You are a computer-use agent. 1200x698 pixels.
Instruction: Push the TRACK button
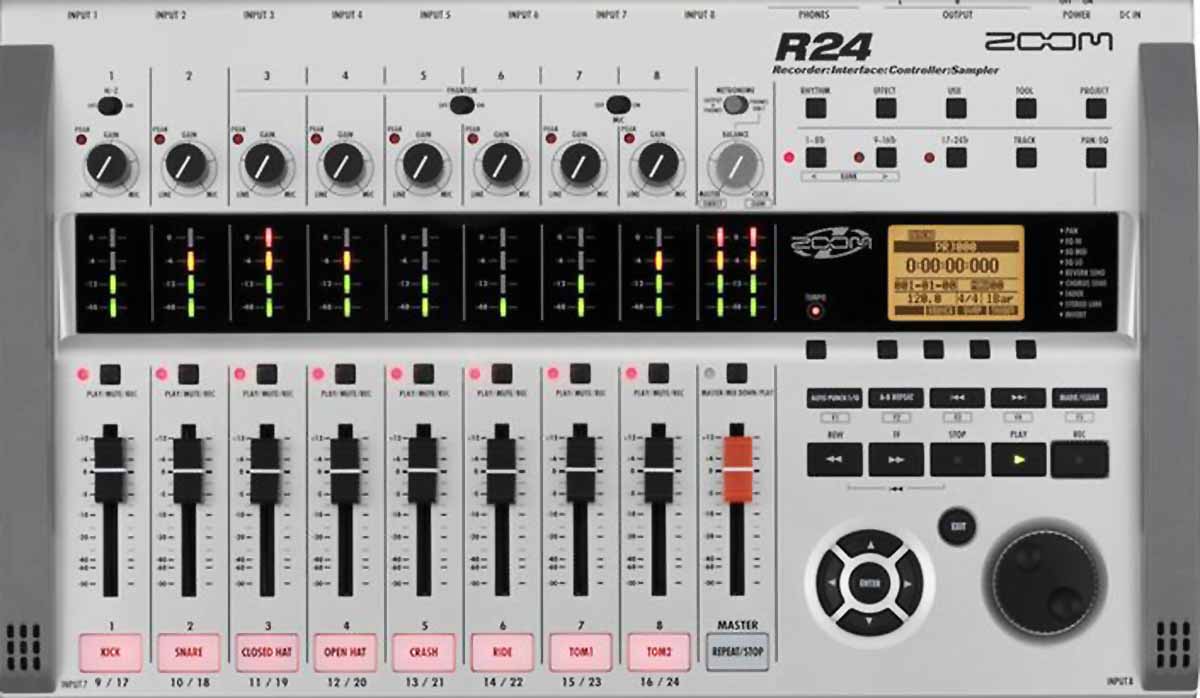(x=1025, y=157)
